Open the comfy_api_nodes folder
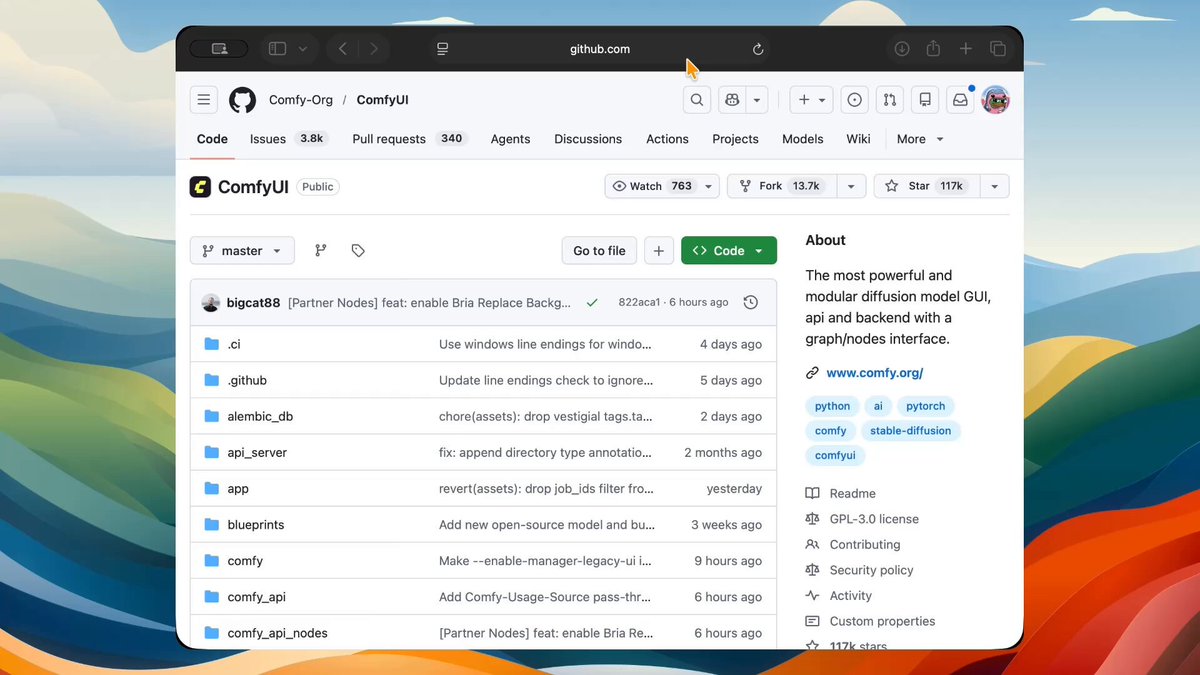The height and width of the screenshot is (675, 1200). [277, 633]
